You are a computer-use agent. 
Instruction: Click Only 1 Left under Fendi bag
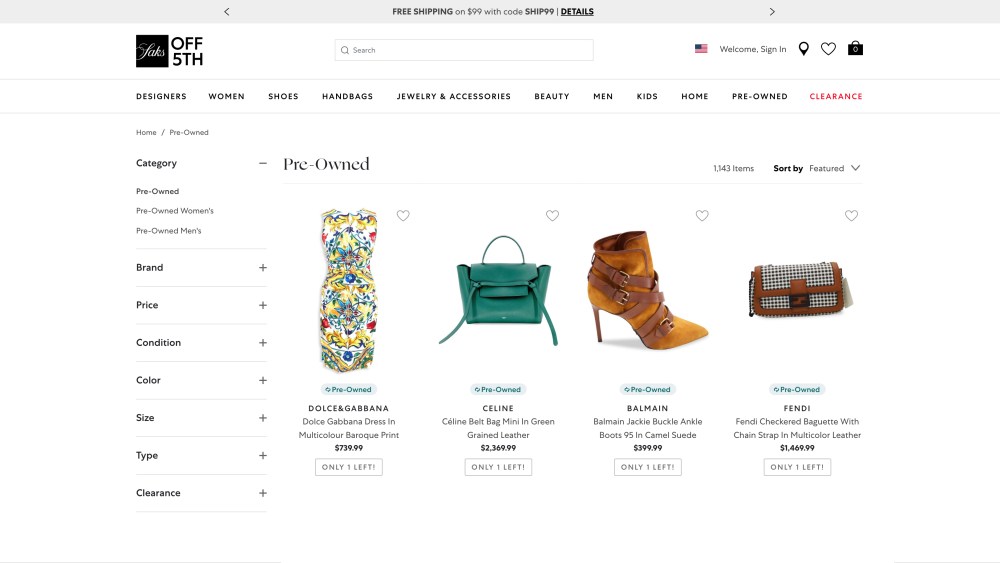797,467
